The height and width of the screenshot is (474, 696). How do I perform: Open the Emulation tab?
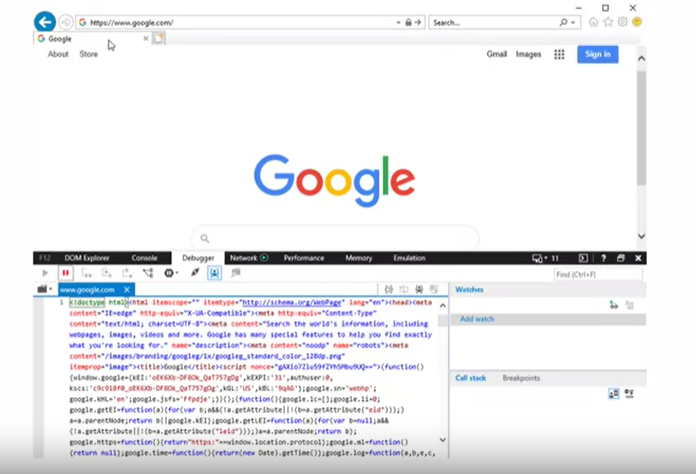(x=409, y=258)
